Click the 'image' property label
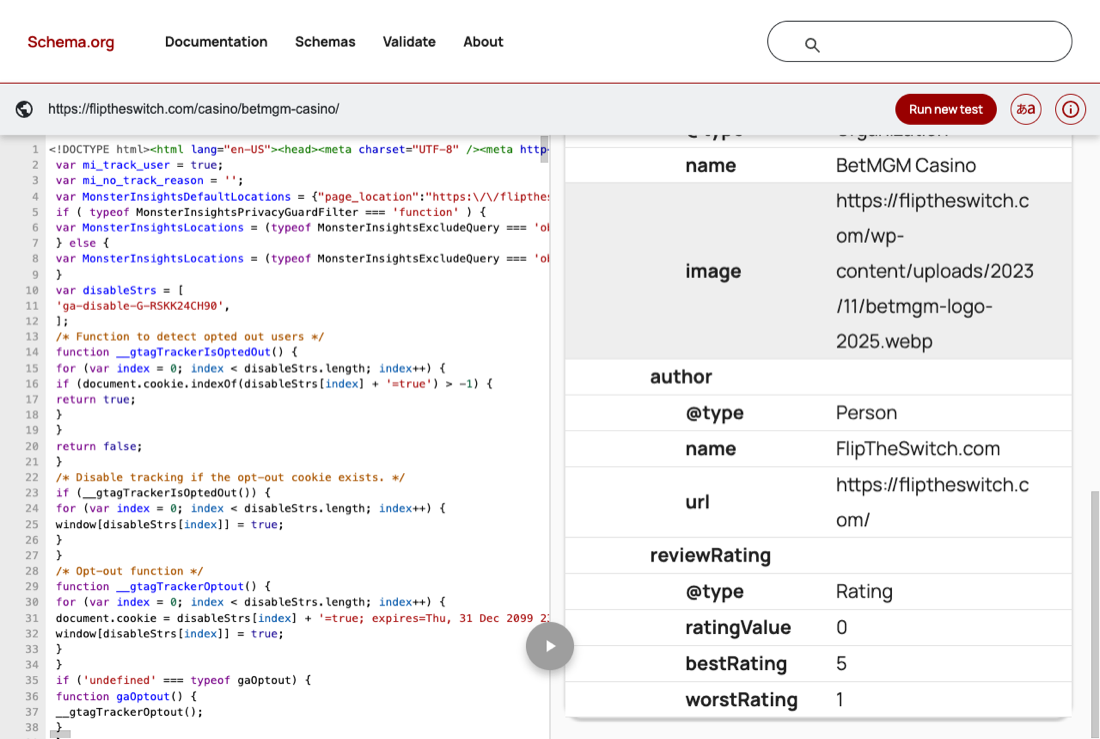Image resolution: width=1100 pixels, height=739 pixels. click(x=713, y=272)
